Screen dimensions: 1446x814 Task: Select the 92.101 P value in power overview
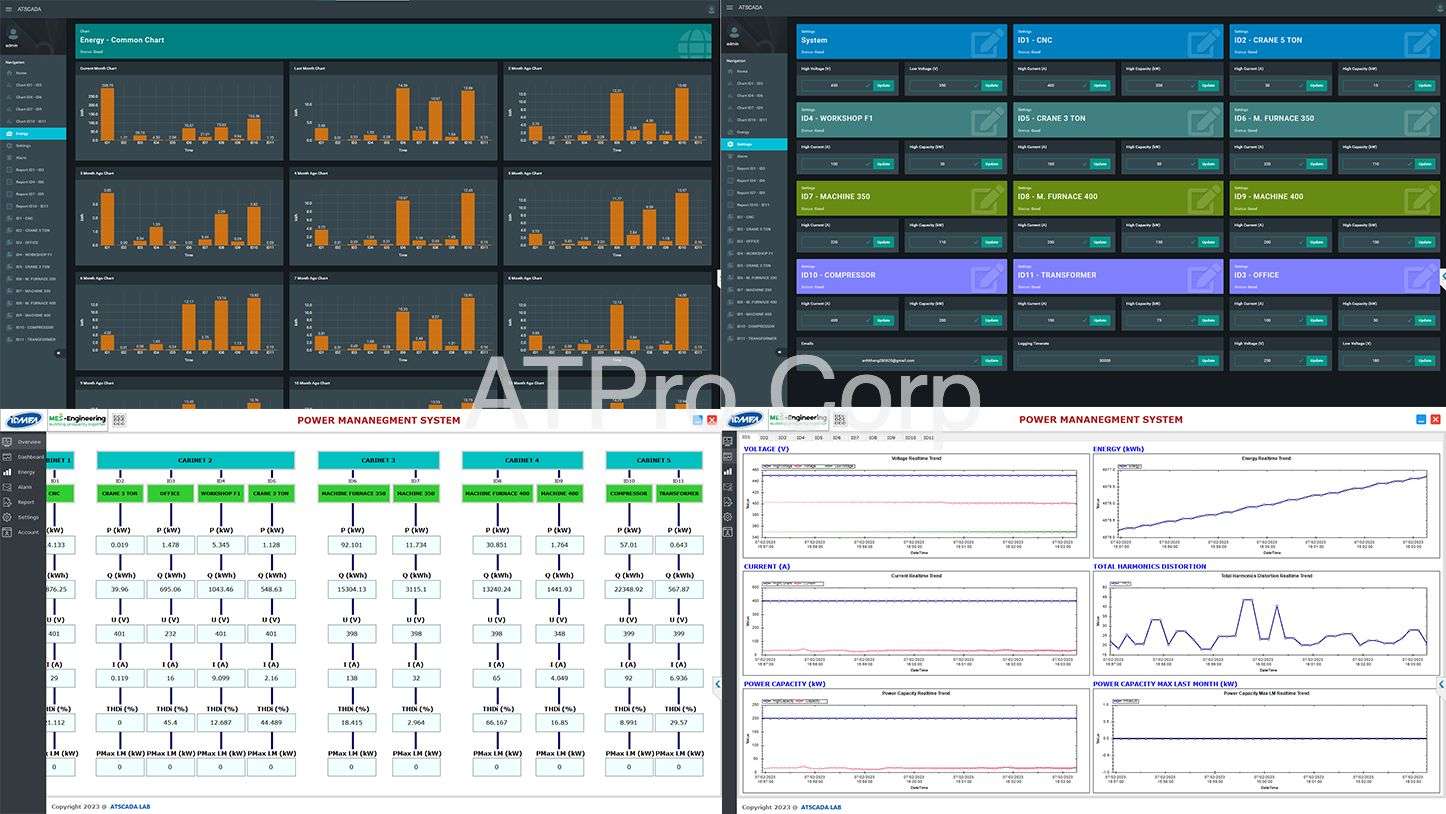pos(351,545)
